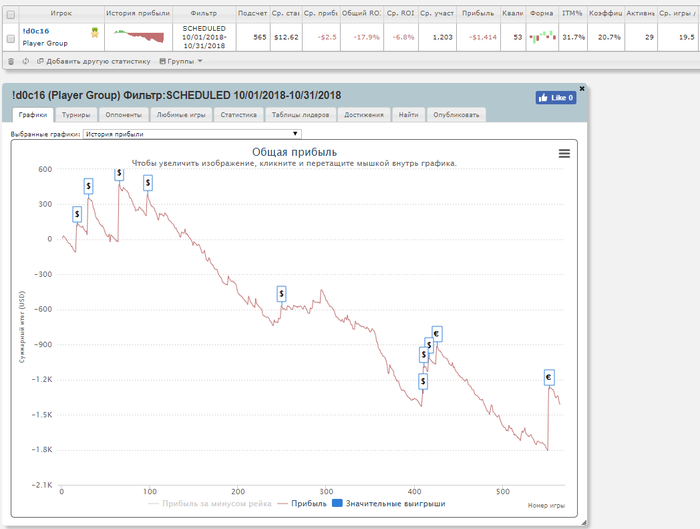Click the dollar win marker near 150 profit

(77, 214)
